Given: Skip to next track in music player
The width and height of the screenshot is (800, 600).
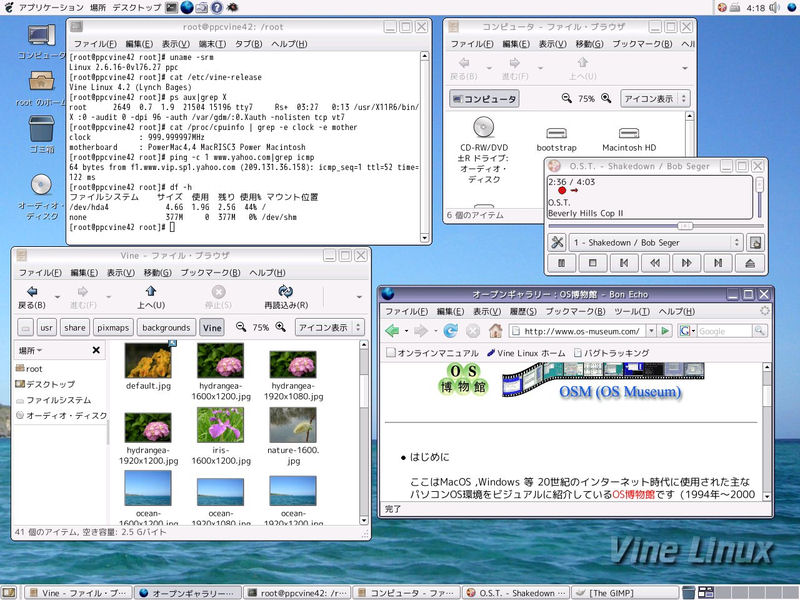Looking at the screenshot, I should tap(718, 263).
